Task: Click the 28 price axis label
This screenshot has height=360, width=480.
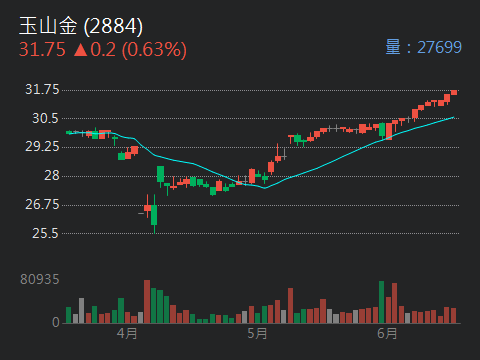Action: 52,175
